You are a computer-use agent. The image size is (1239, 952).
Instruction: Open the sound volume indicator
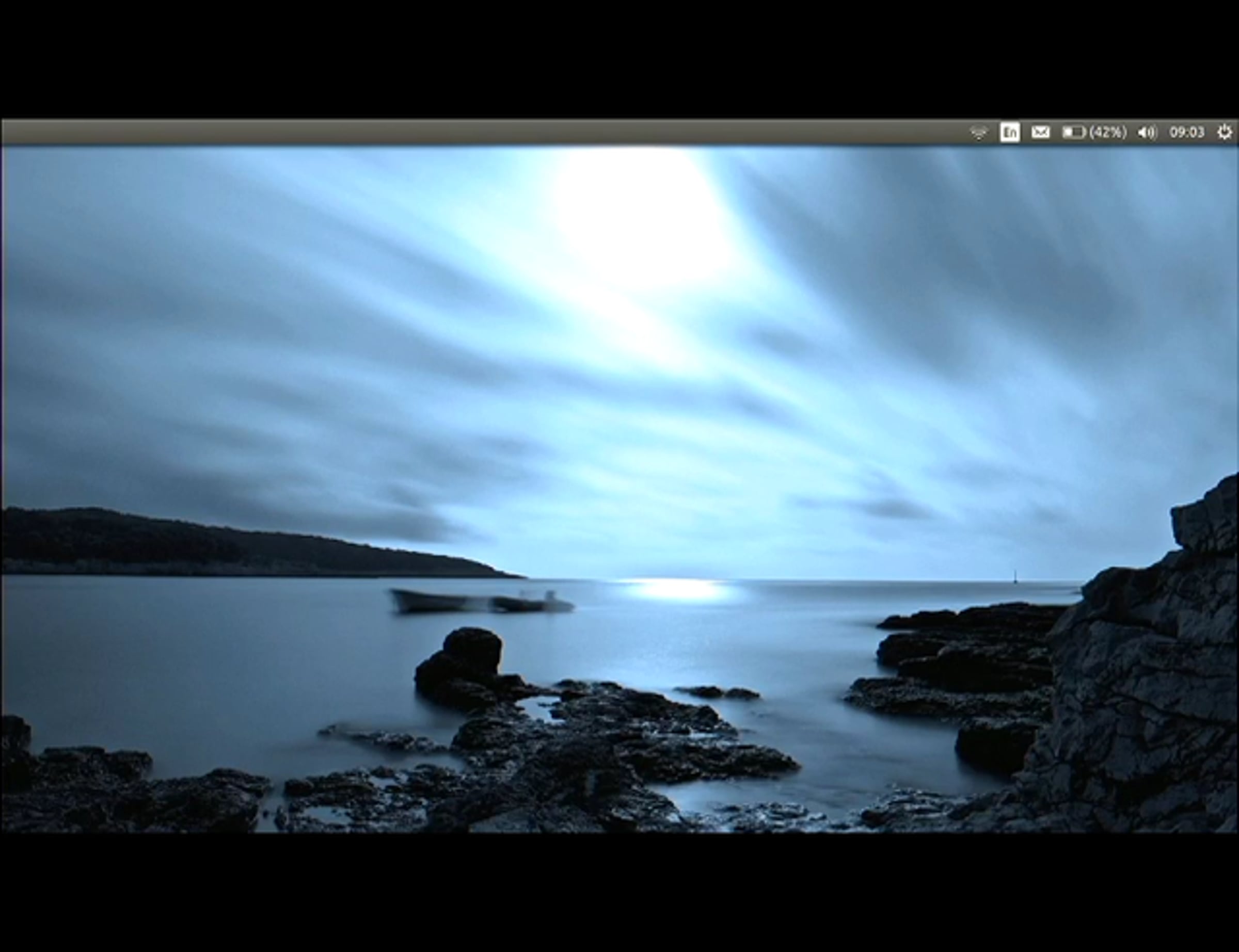click(x=1147, y=133)
